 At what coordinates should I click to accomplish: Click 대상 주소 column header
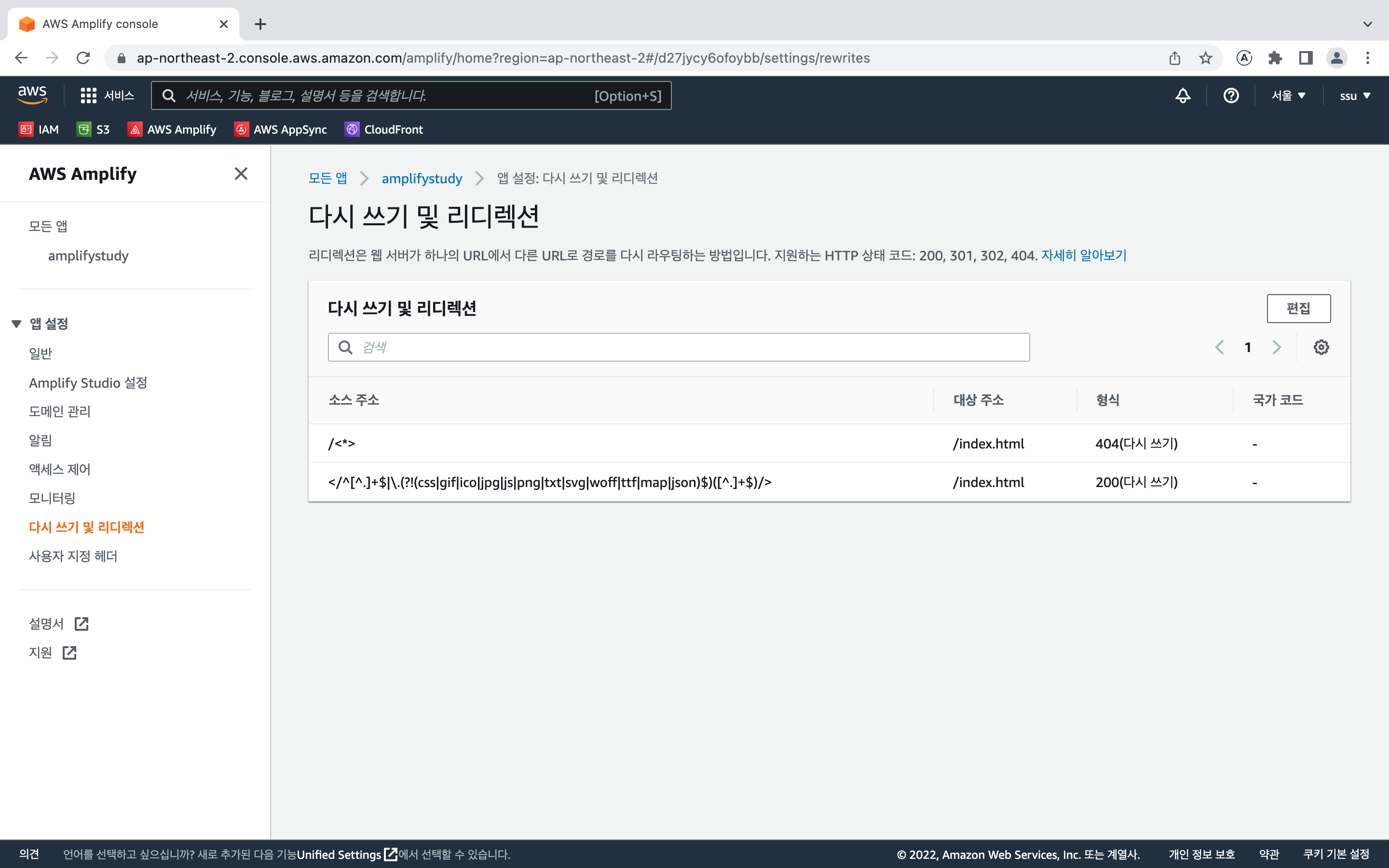979,400
